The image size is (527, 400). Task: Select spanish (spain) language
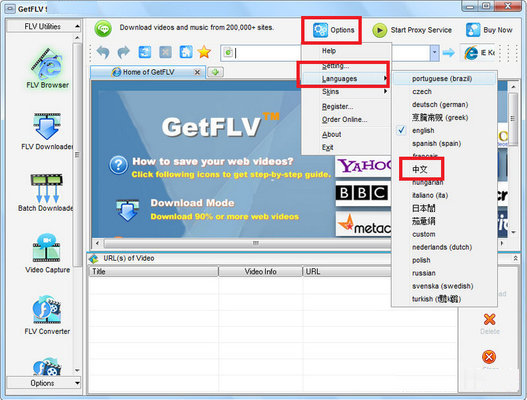point(444,144)
